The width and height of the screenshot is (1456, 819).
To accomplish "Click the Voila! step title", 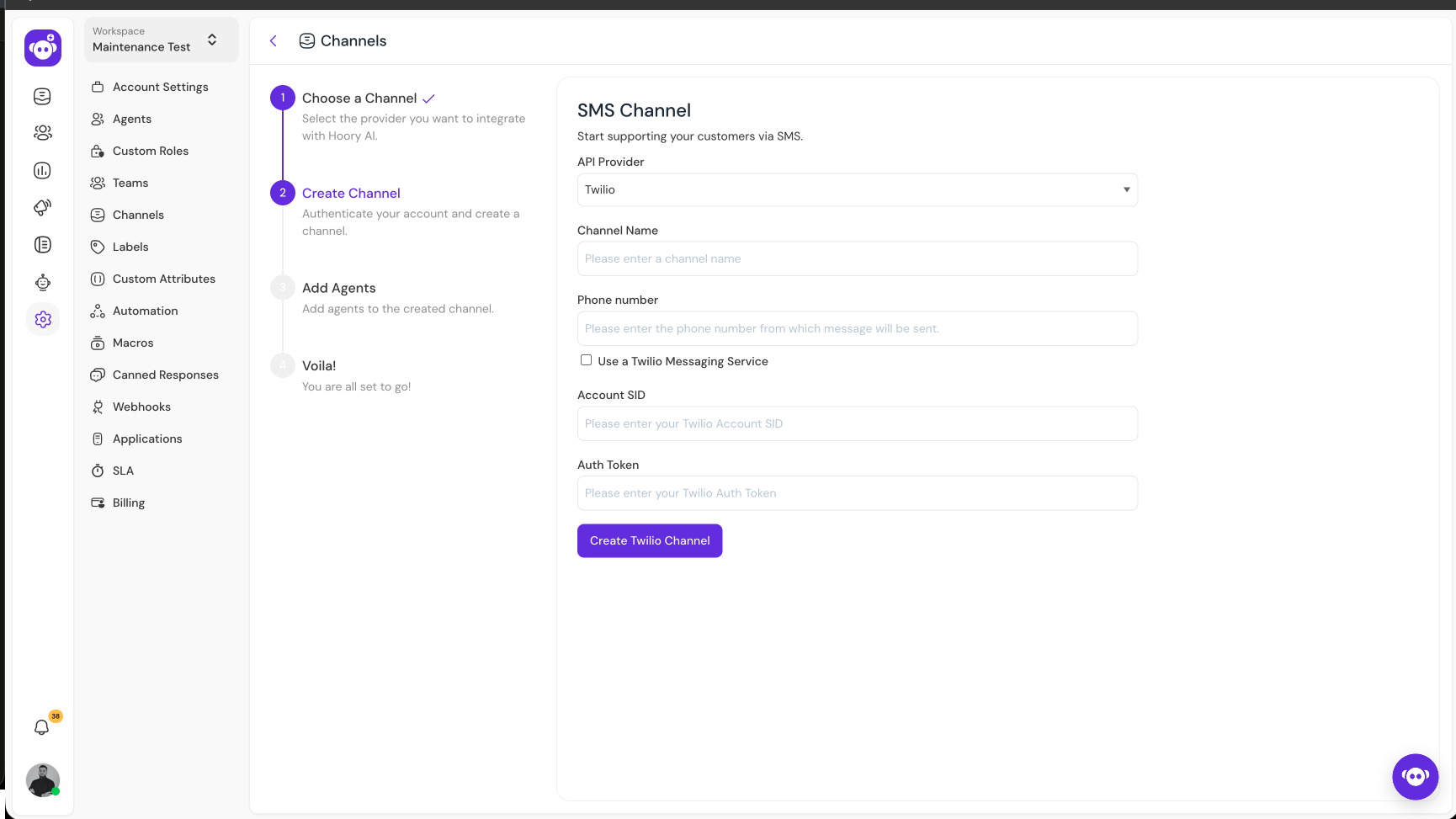I will (319, 366).
